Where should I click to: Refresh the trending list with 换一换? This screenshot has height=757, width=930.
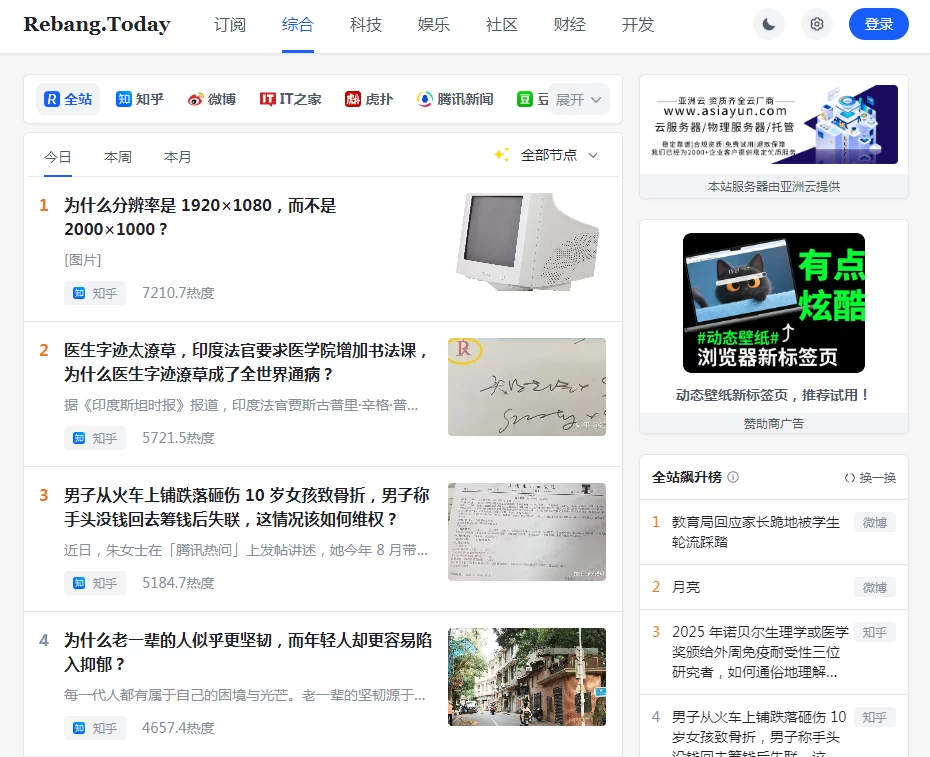[870, 478]
